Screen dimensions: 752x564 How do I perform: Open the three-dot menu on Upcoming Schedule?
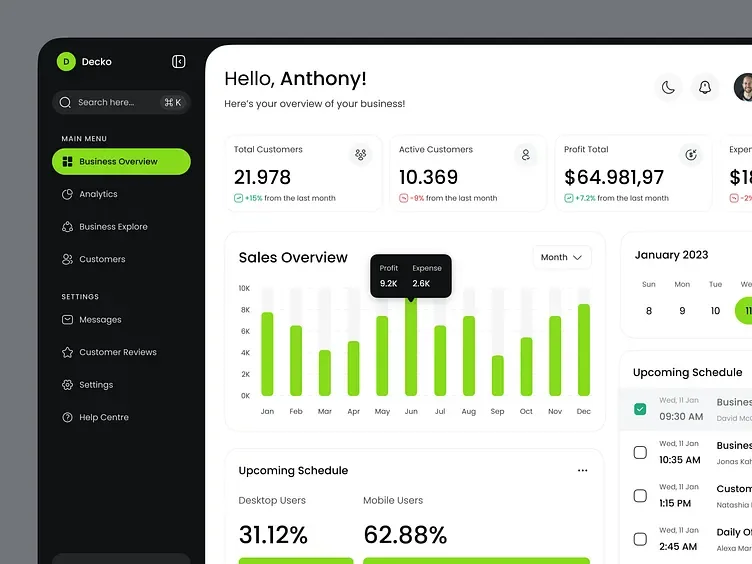pos(582,470)
